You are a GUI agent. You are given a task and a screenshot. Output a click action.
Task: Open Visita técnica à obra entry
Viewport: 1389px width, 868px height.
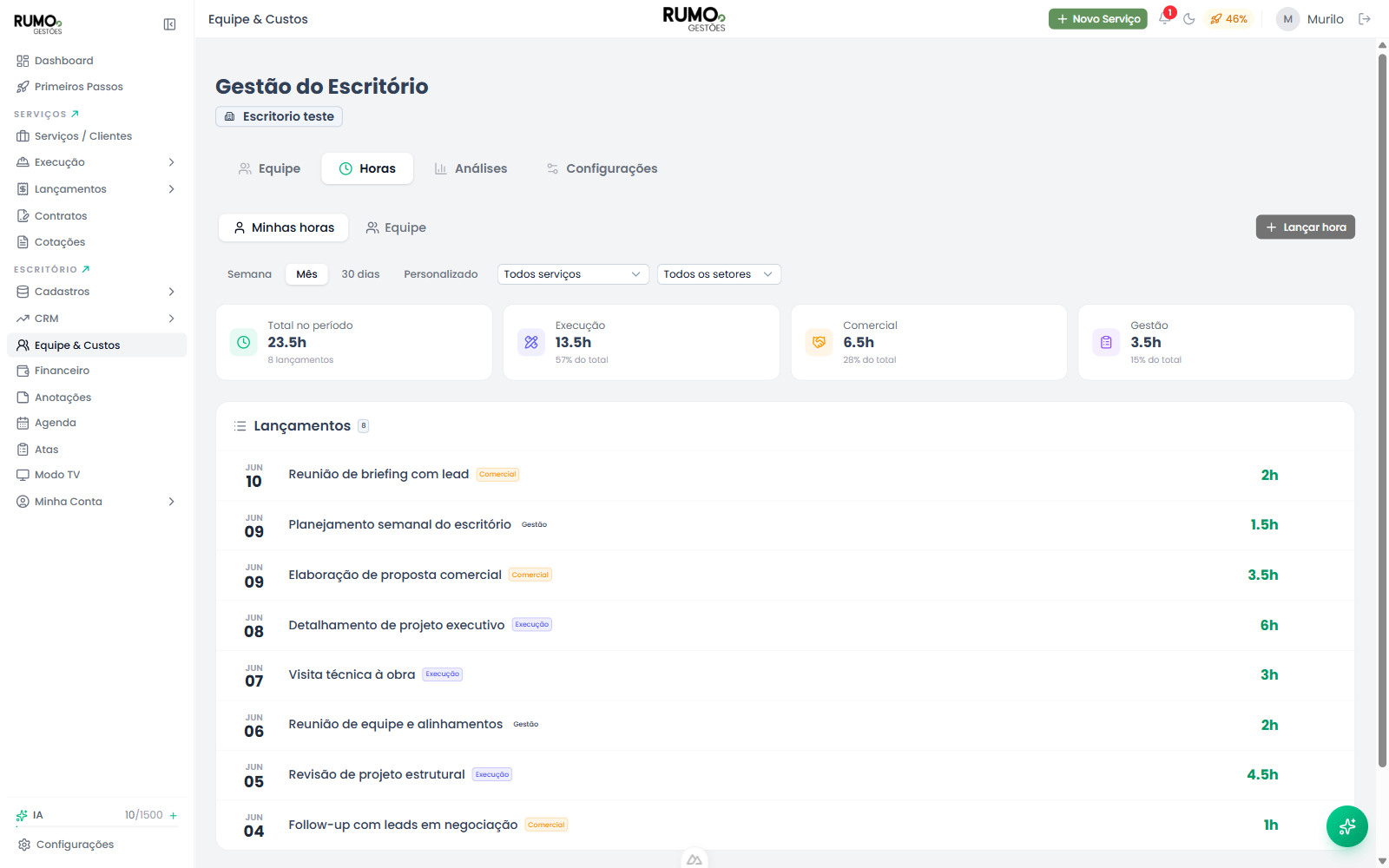785,675
